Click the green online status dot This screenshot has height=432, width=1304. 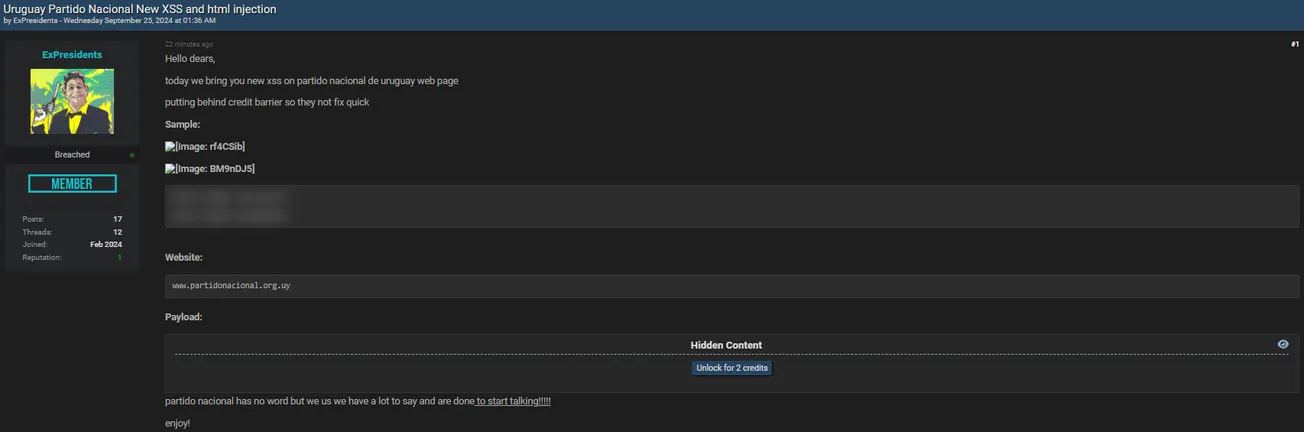132,155
